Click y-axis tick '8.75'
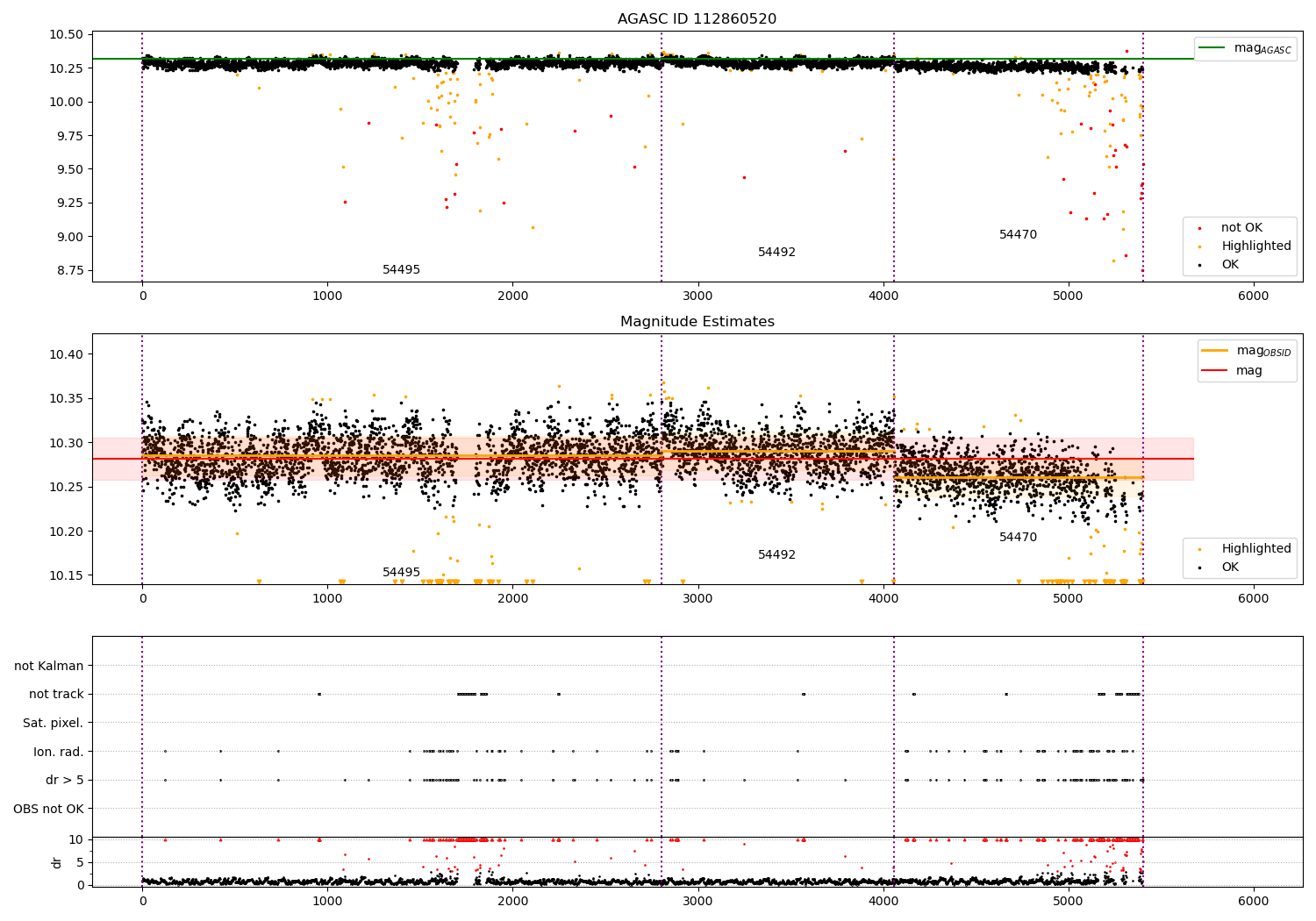The width and height of the screenshot is (1316, 921). tap(71, 270)
